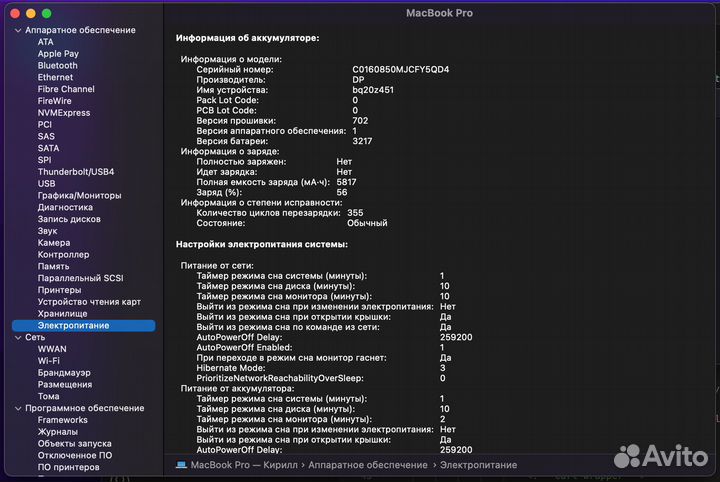720x482 pixels.
Task: Click the Аппаратное обеспечение sidebar header label
Action: [x=80, y=30]
